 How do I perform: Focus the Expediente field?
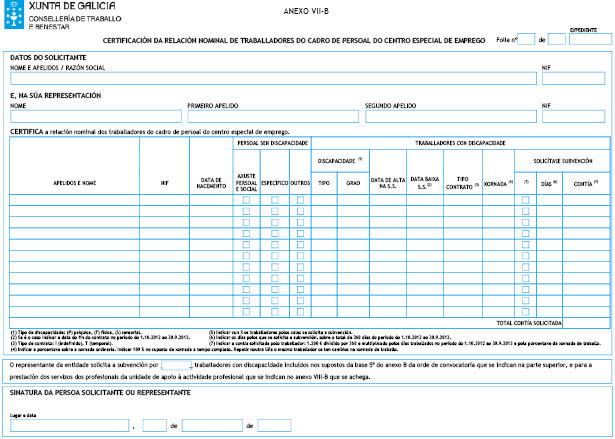588,39
